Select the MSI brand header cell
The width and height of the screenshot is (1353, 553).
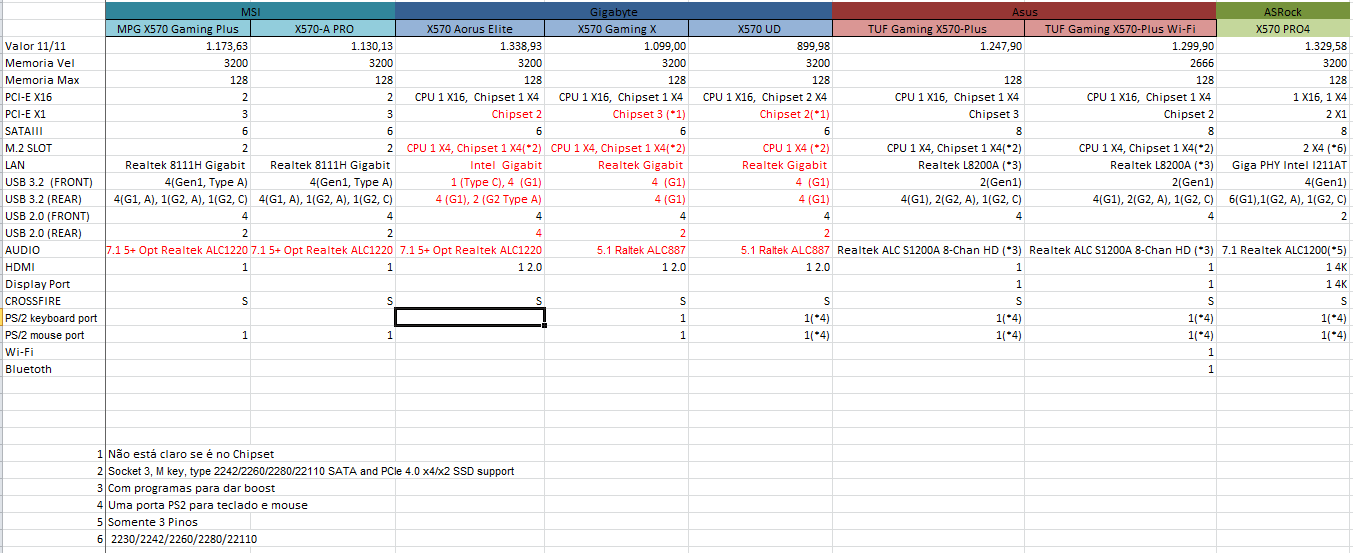(x=251, y=11)
